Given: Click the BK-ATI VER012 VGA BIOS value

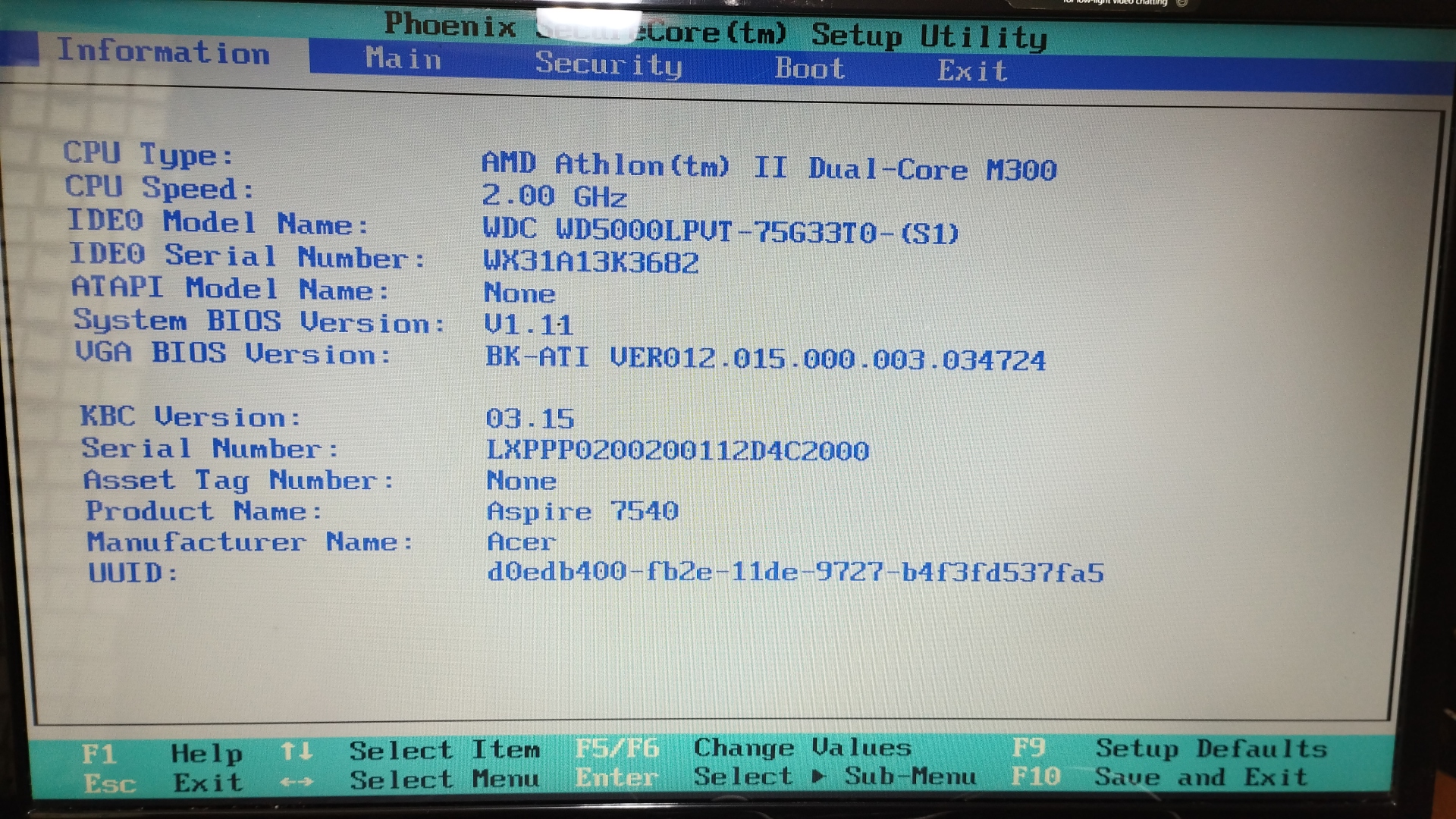Looking at the screenshot, I should click(x=765, y=358).
